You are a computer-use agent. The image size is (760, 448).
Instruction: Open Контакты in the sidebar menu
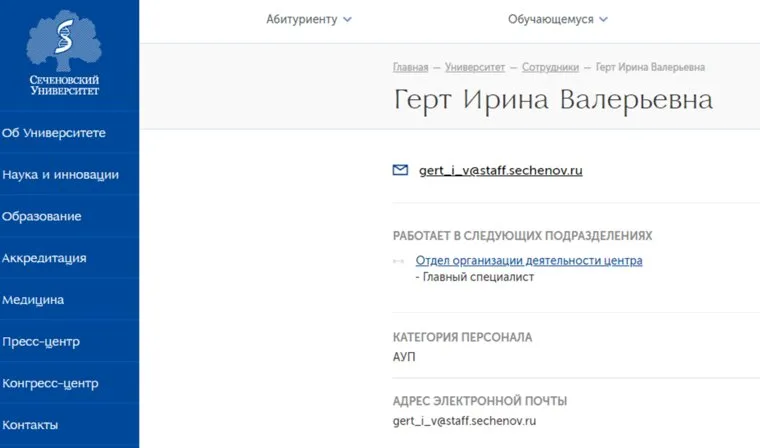tap(30, 425)
